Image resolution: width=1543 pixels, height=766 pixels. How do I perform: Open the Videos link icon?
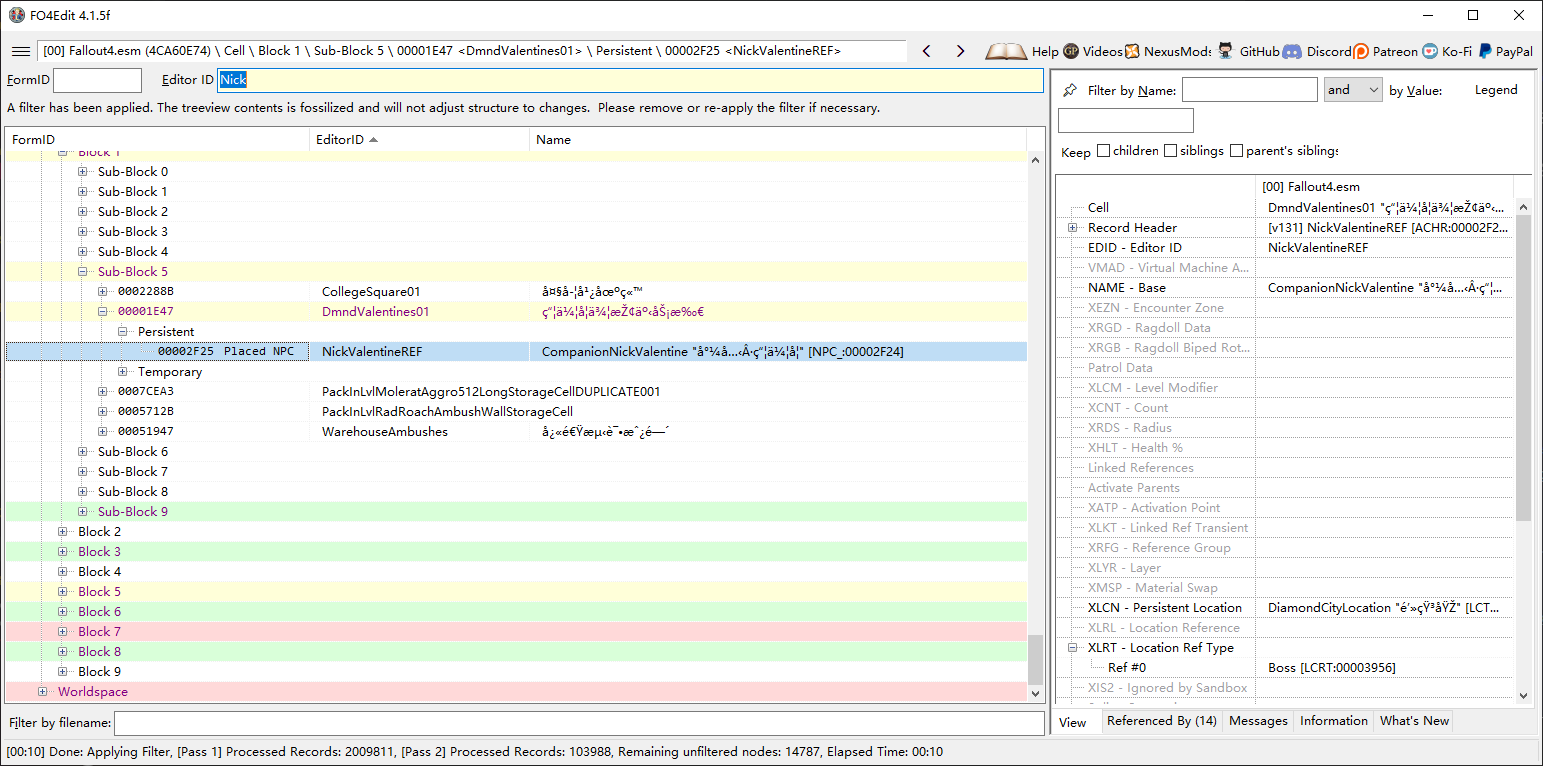click(1071, 51)
